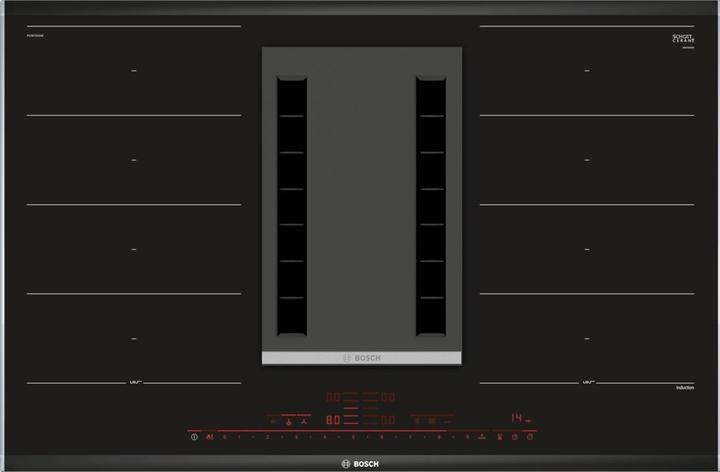
Task: Select the top-right 00 zone display
Action: pos(388,396)
